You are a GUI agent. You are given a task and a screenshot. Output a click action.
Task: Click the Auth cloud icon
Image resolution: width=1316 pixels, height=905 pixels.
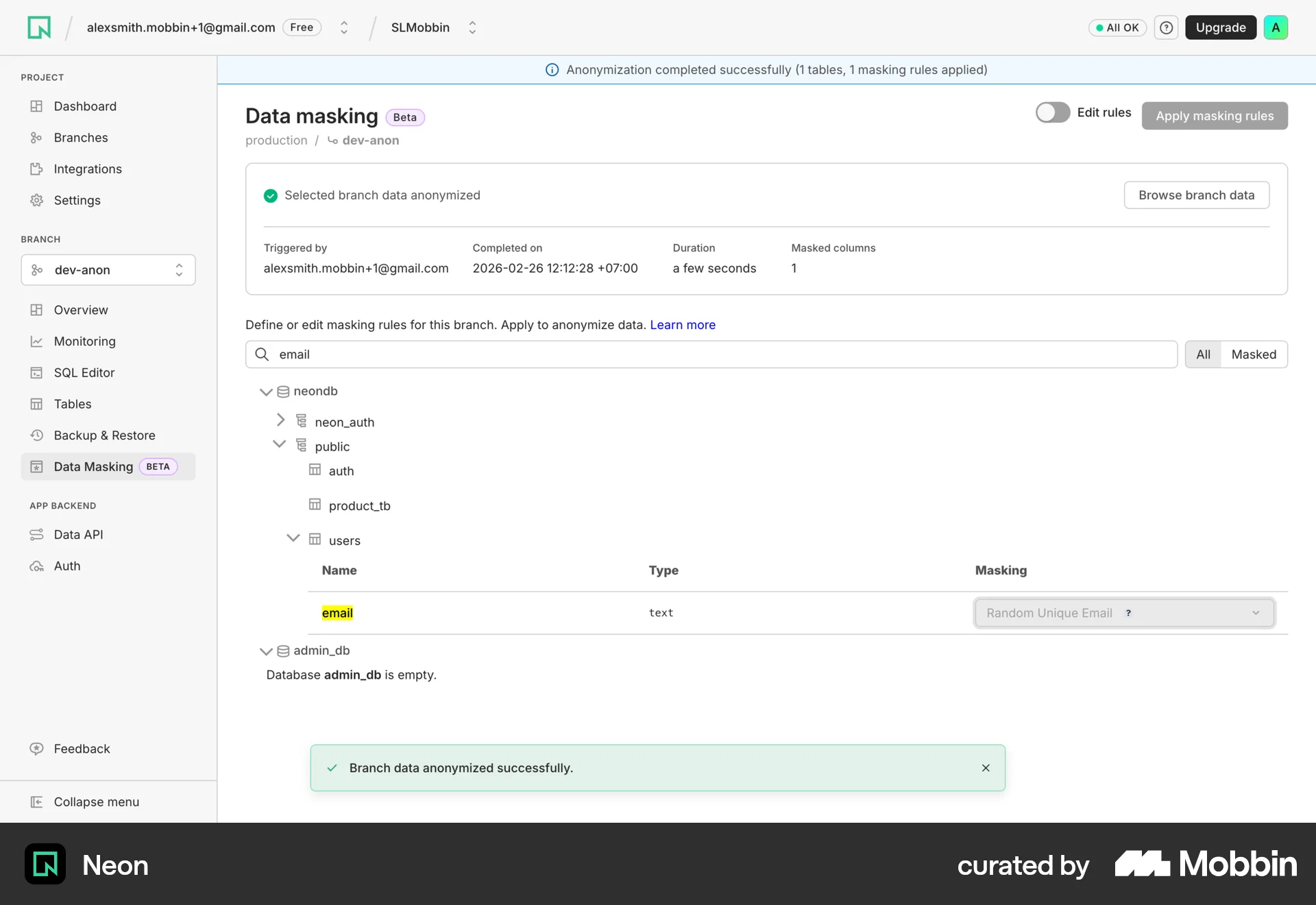(x=36, y=566)
